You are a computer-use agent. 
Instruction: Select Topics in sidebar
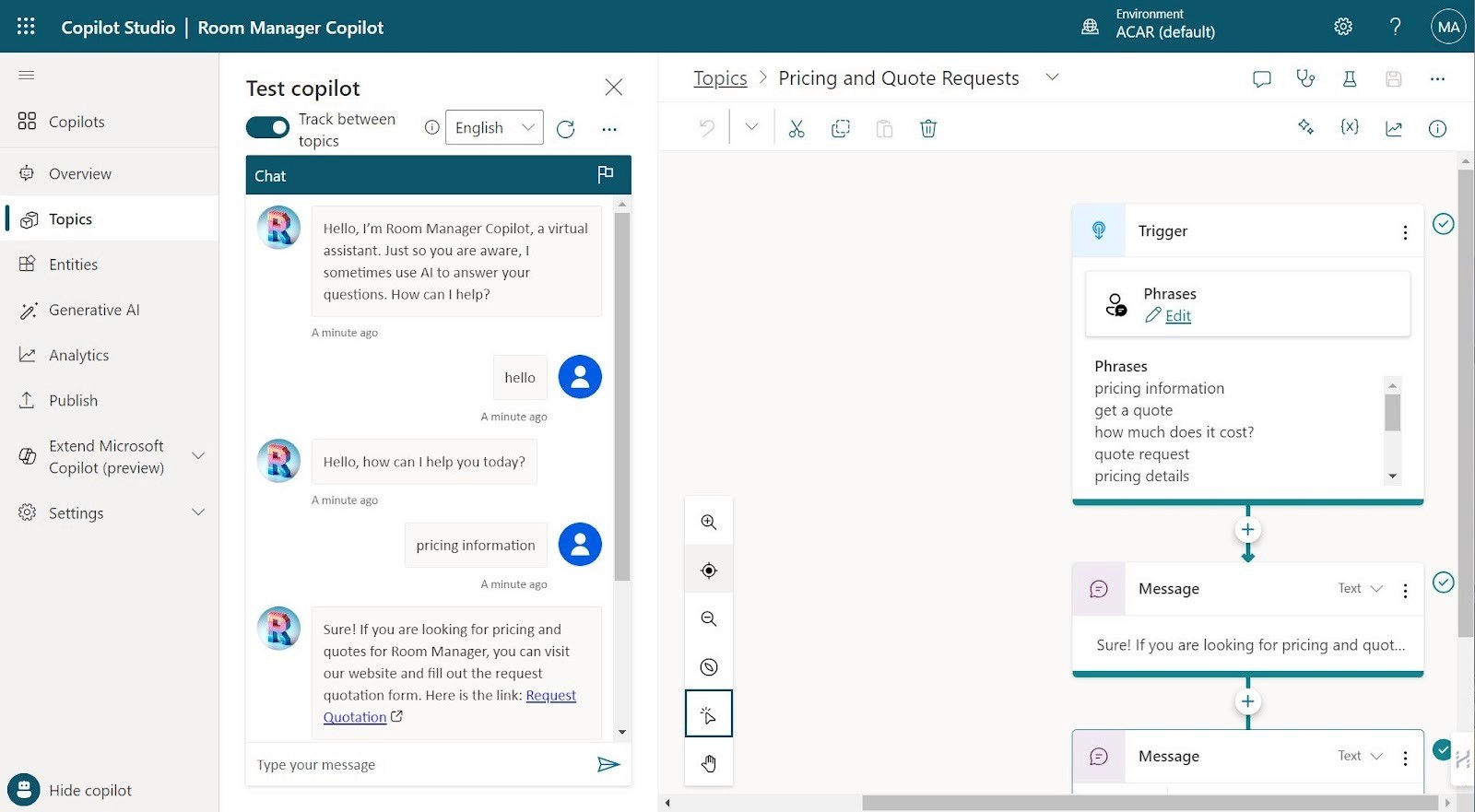tap(111, 218)
